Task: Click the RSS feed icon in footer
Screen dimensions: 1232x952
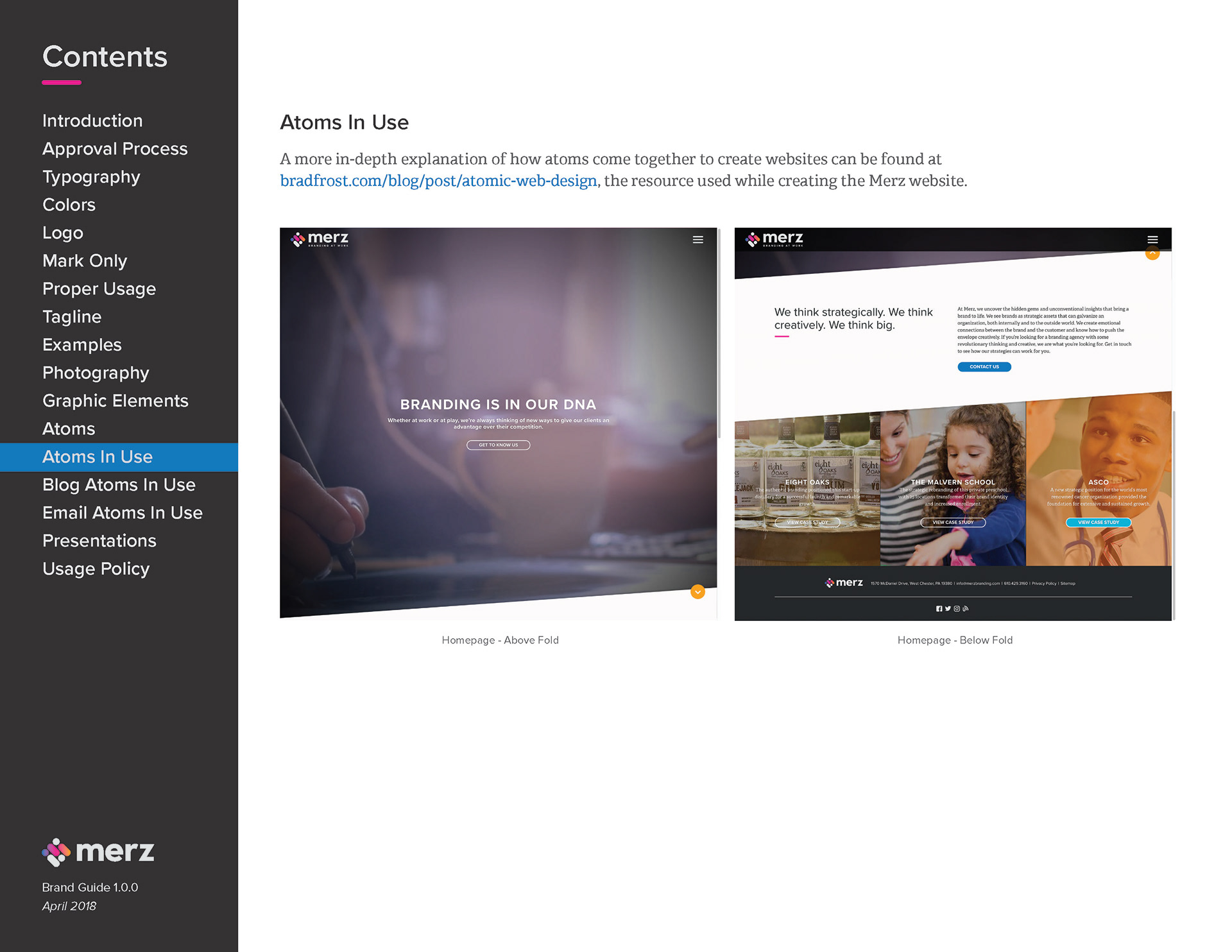Action: pyautogui.click(x=966, y=609)
